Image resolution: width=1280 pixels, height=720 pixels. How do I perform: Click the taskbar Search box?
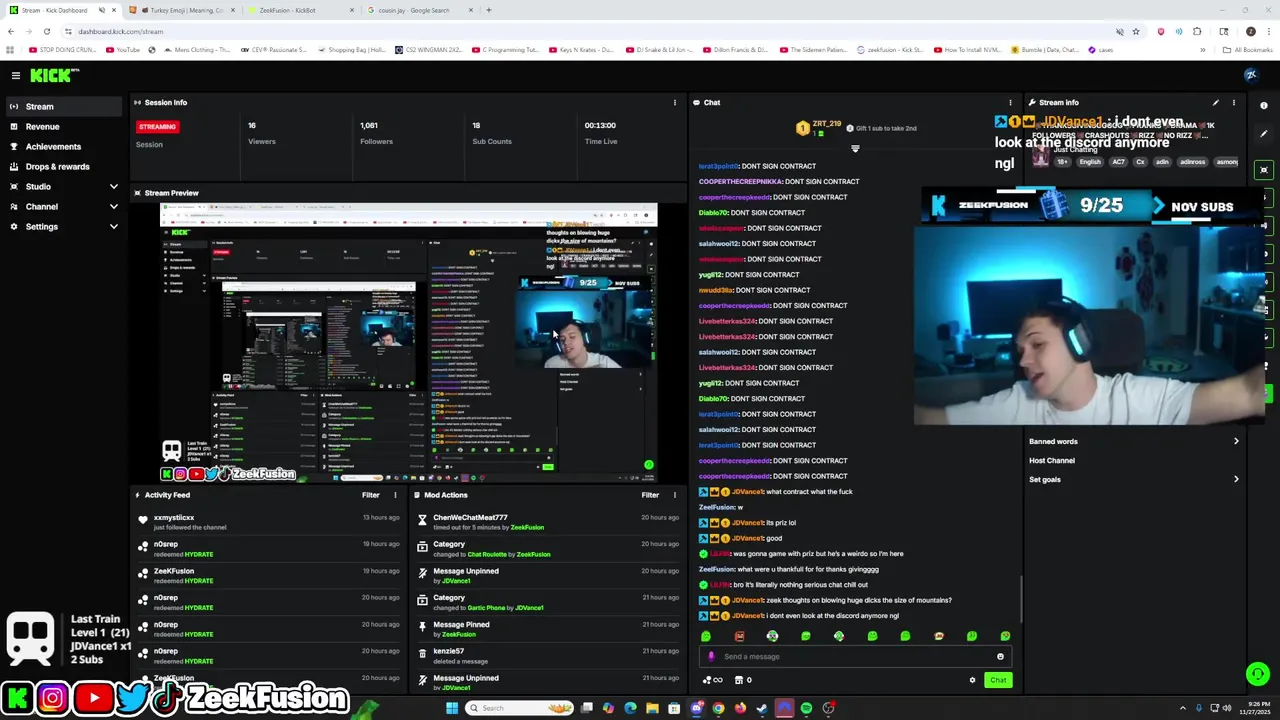tap(520, 708)
